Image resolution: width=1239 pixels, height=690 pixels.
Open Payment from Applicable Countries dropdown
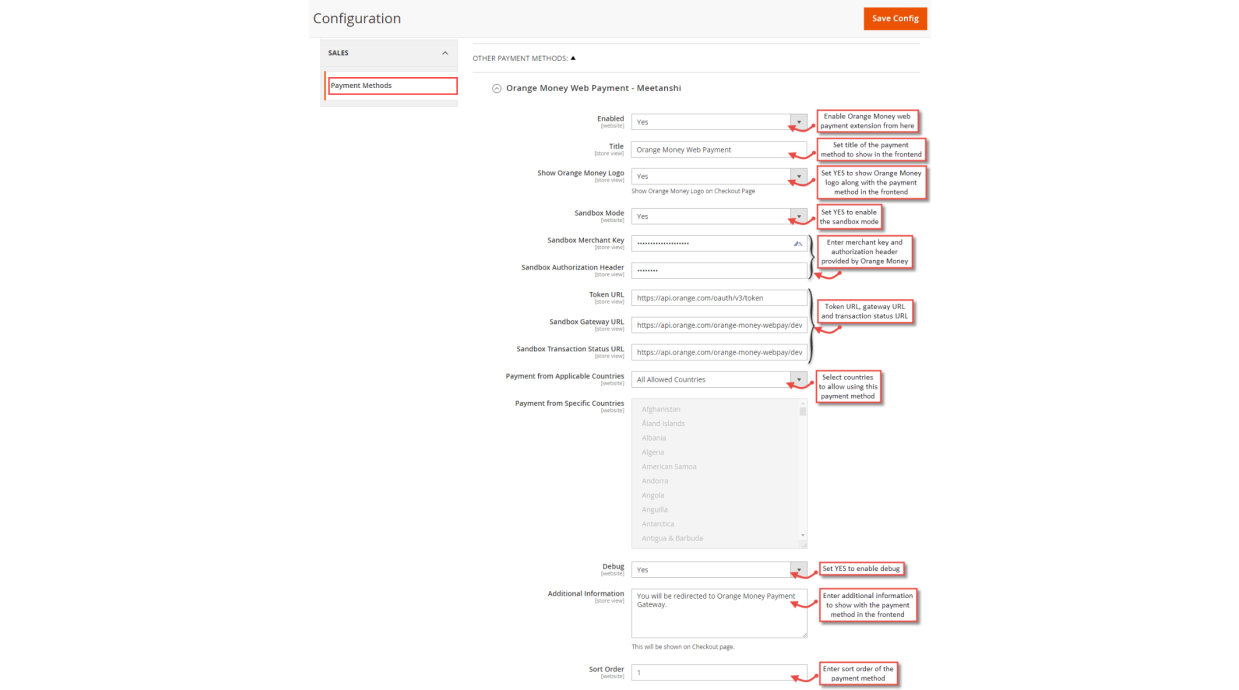(x=719, y=379)
